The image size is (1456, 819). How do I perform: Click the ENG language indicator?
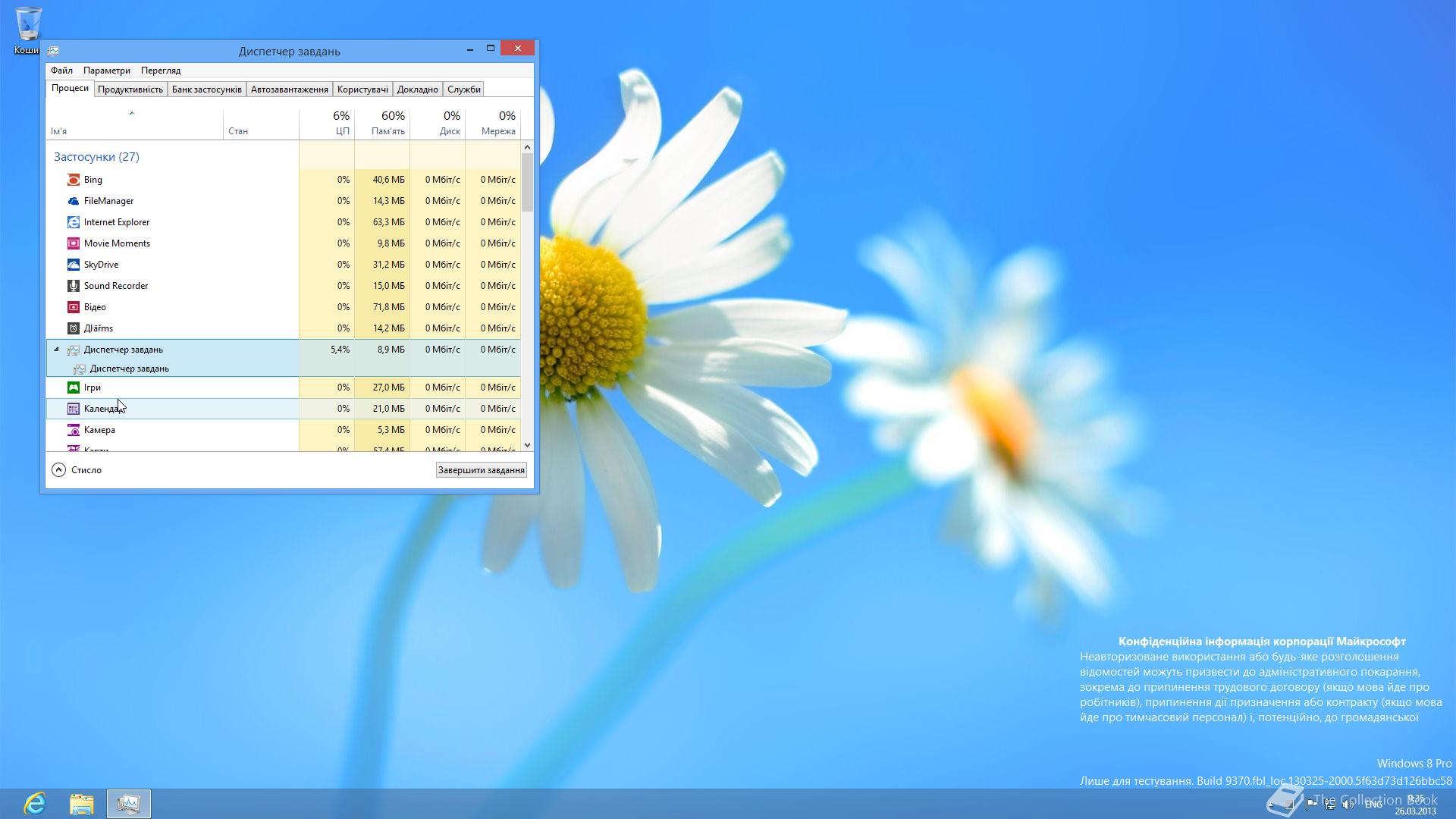[1373, 804]
